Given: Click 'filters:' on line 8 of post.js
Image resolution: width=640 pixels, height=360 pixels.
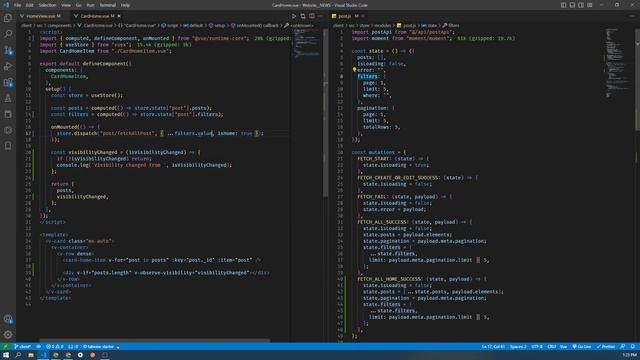Looking at the screenshot, I should (368, 76).
